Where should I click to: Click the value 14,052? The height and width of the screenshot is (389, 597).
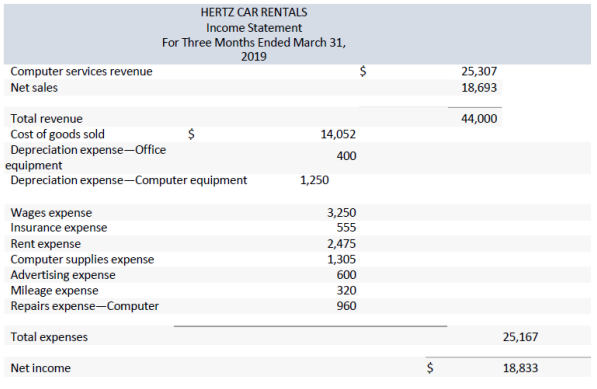[338, 134]
